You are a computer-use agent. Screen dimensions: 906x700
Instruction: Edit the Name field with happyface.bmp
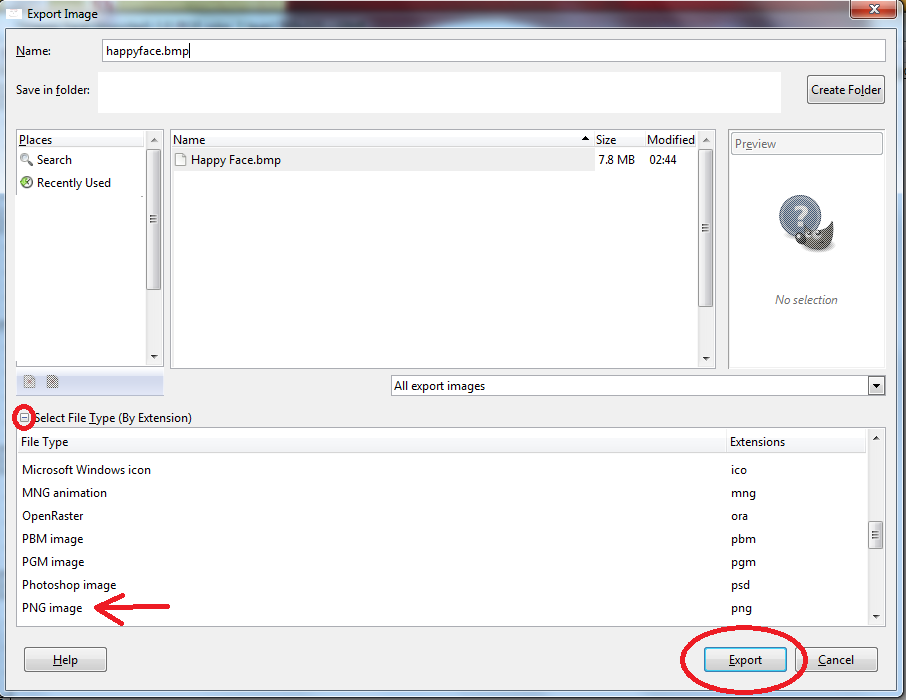click(493, 51)
